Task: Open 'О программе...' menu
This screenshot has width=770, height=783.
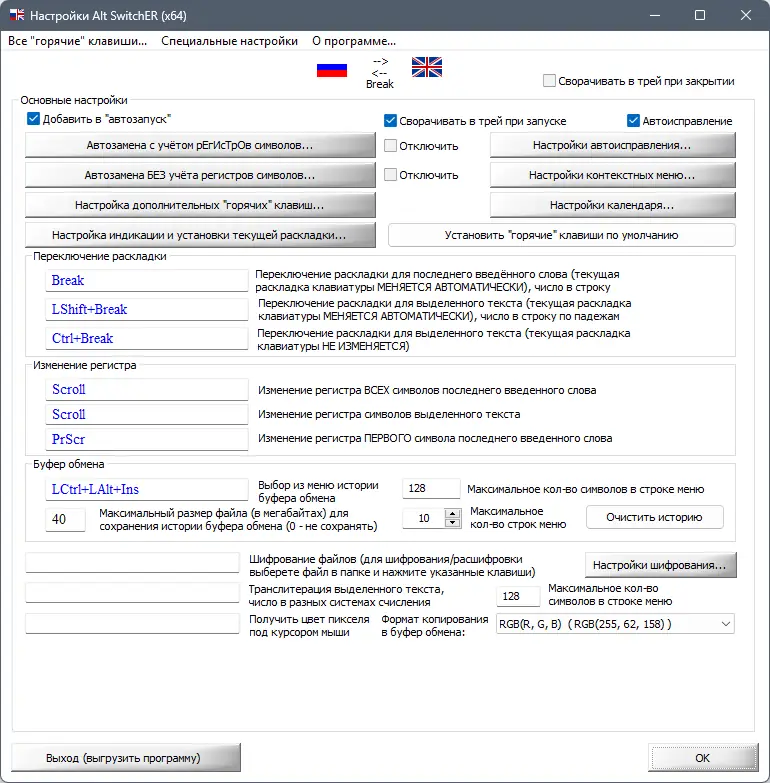Action: [354, 41]
